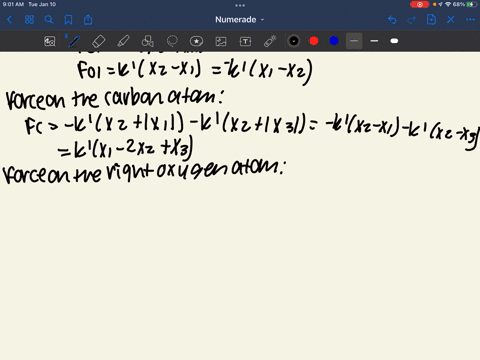480x360 pixels.
Task: Select the Eraser tool
Action: pos(99,41)
